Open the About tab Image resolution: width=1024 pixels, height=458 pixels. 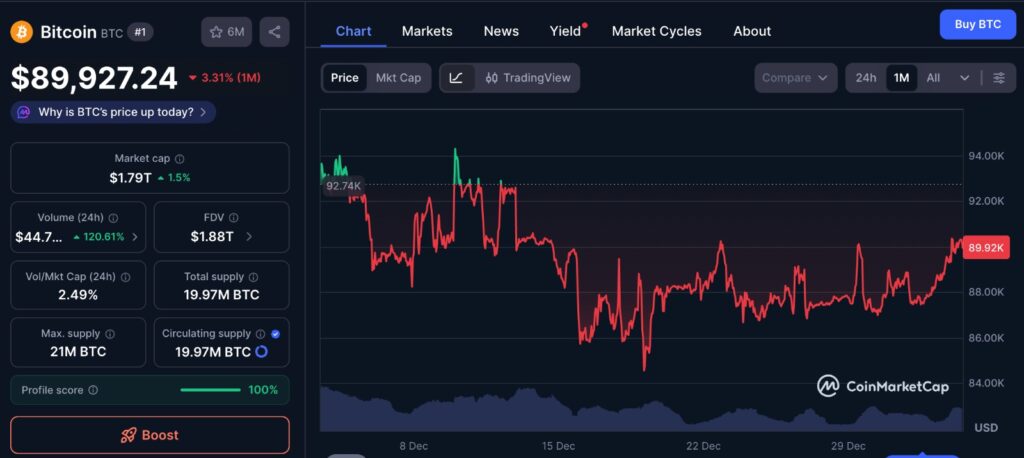pos(752,31)
